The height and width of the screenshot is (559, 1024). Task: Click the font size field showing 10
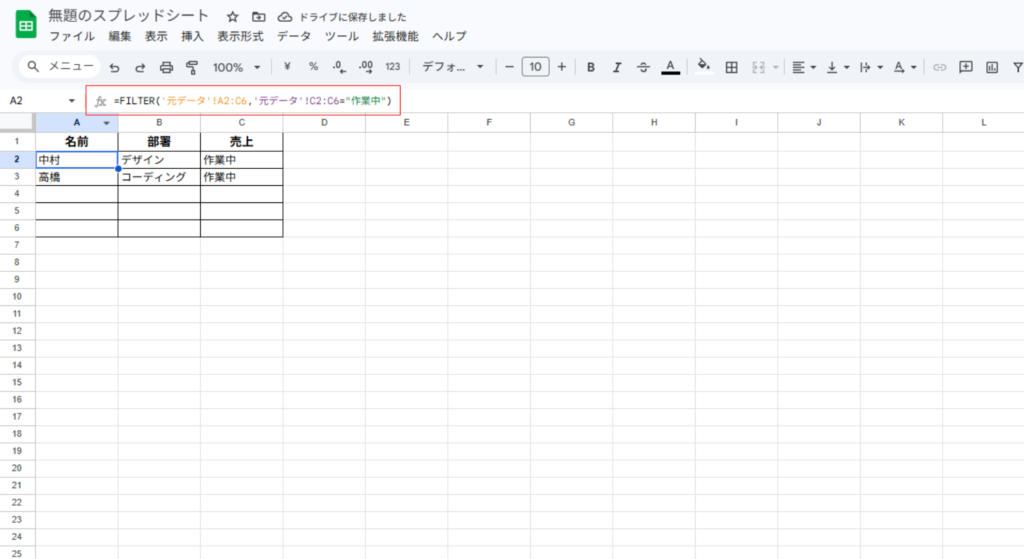536,67
